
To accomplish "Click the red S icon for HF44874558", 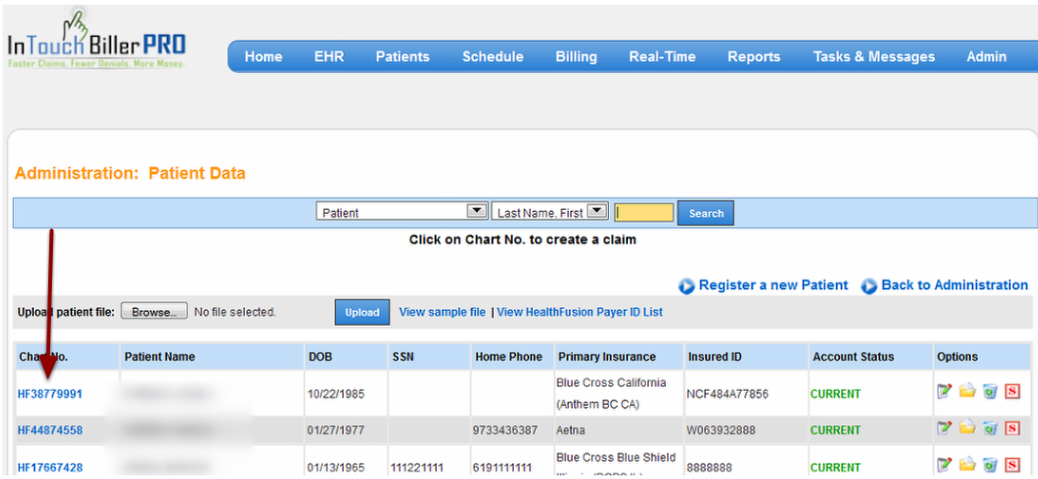I will 1012,429.
